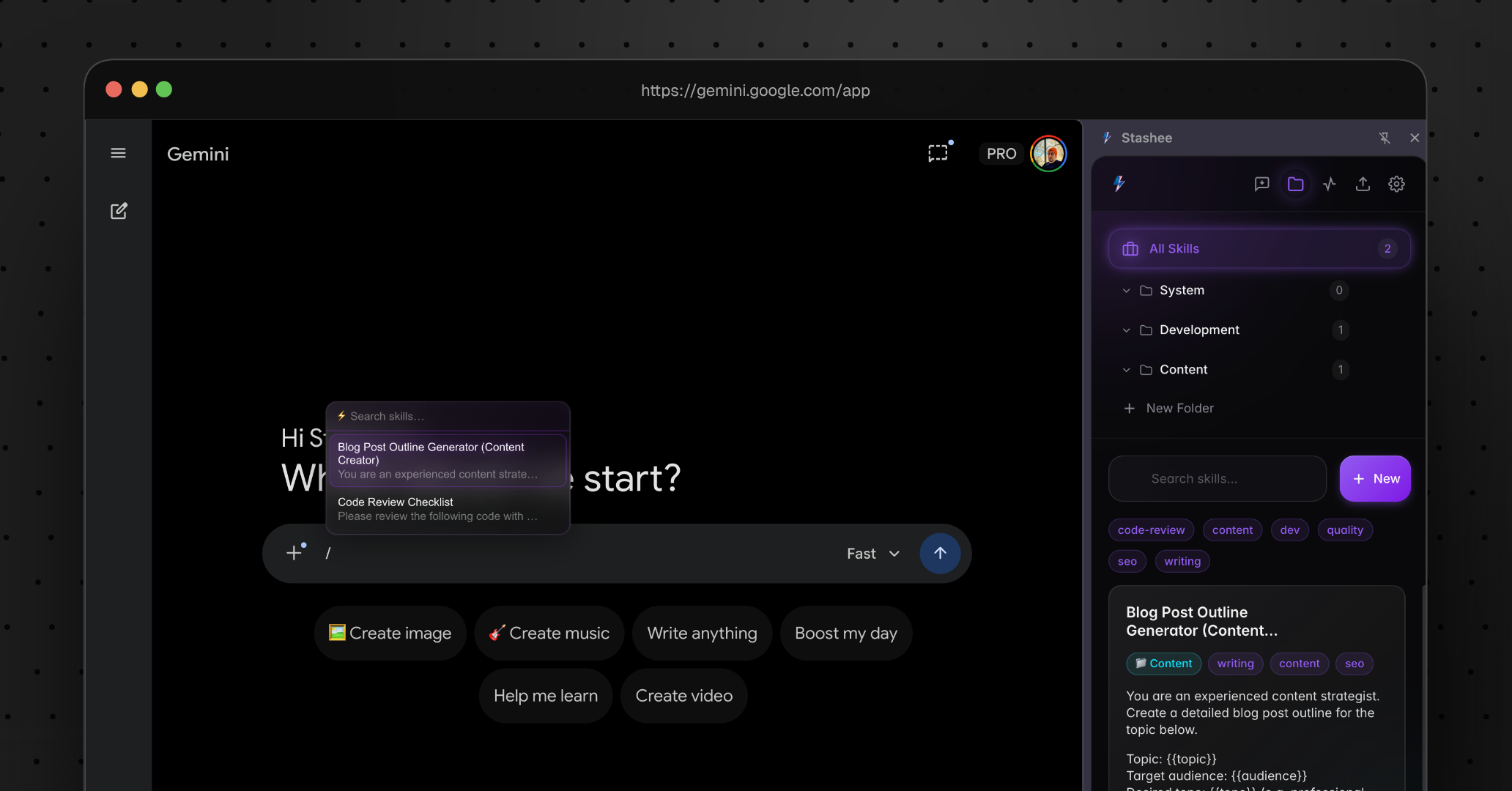Click the New skill button
1512x791 pixels.
point(1375,478)
